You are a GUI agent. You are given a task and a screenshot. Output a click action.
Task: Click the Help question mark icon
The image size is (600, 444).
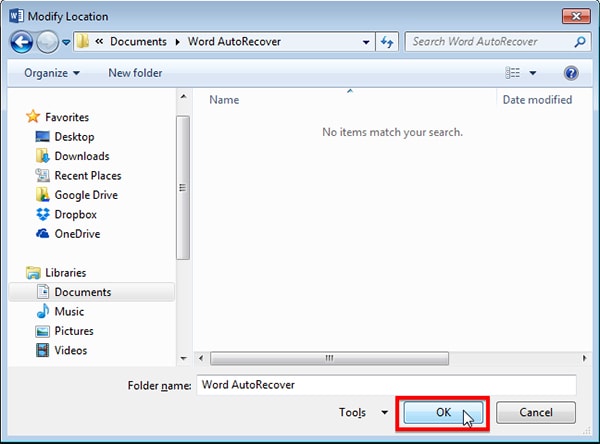(571, 73)
